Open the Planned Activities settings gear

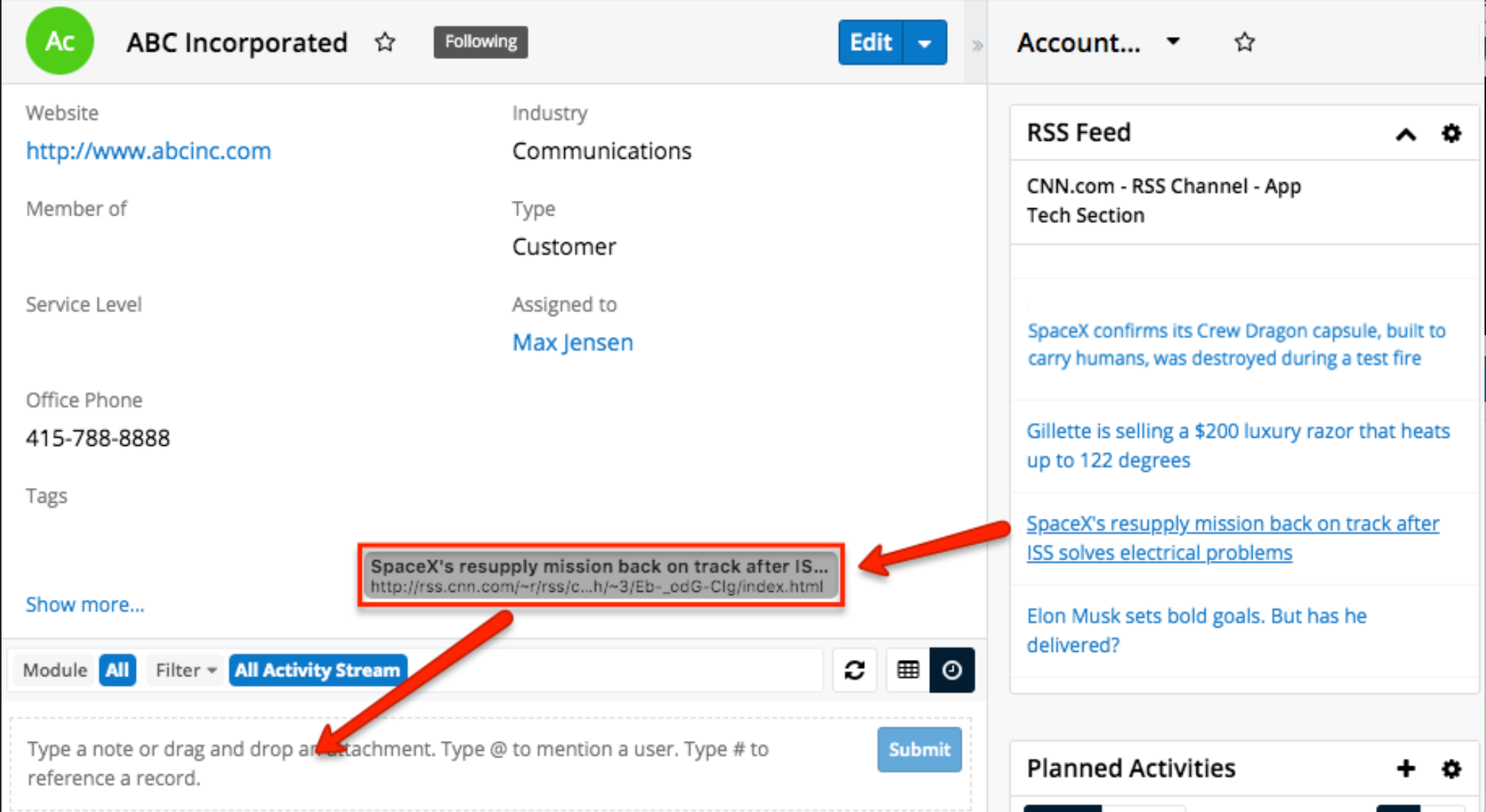point(1451,768)
